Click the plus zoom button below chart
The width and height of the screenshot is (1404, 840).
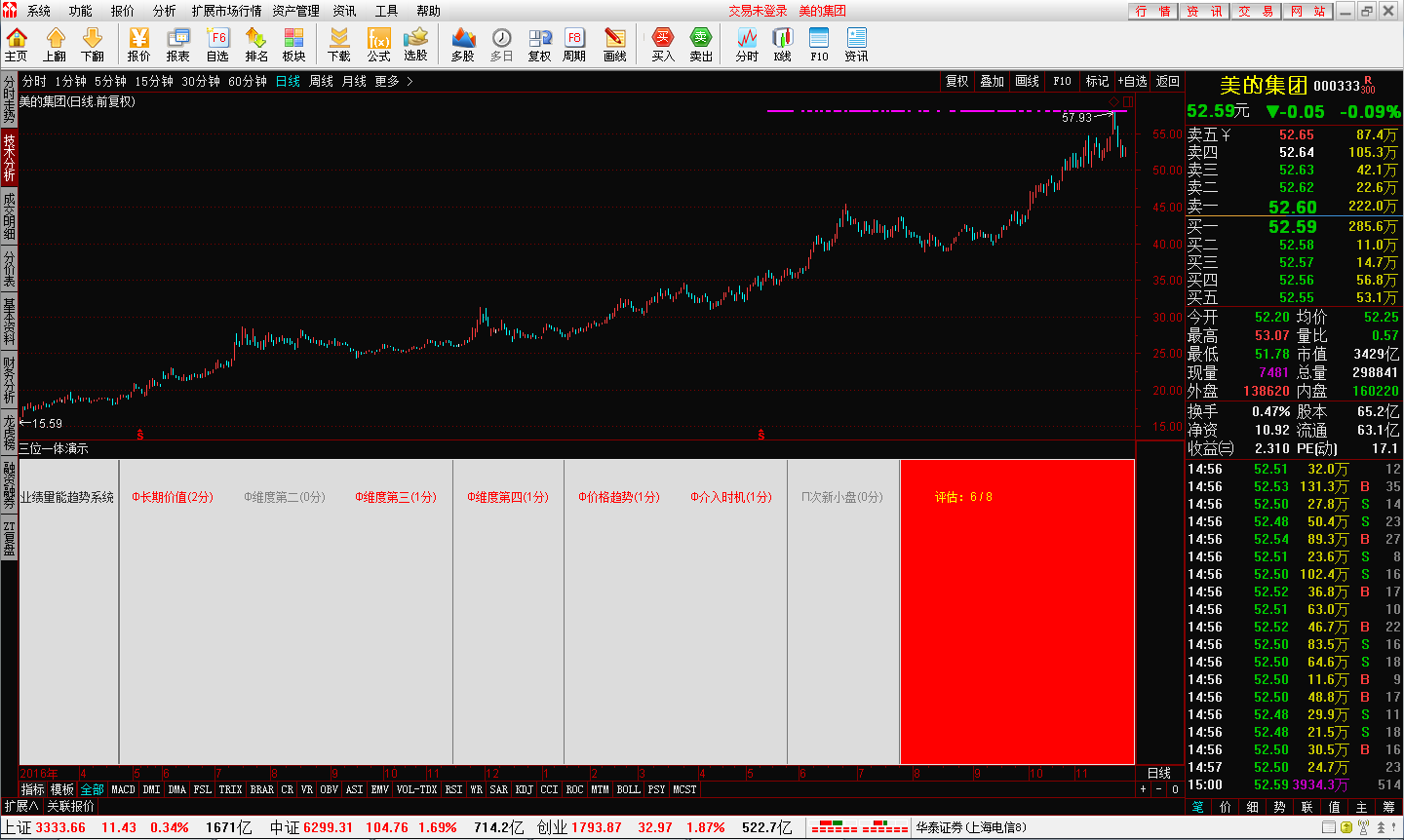[1144, 789]
